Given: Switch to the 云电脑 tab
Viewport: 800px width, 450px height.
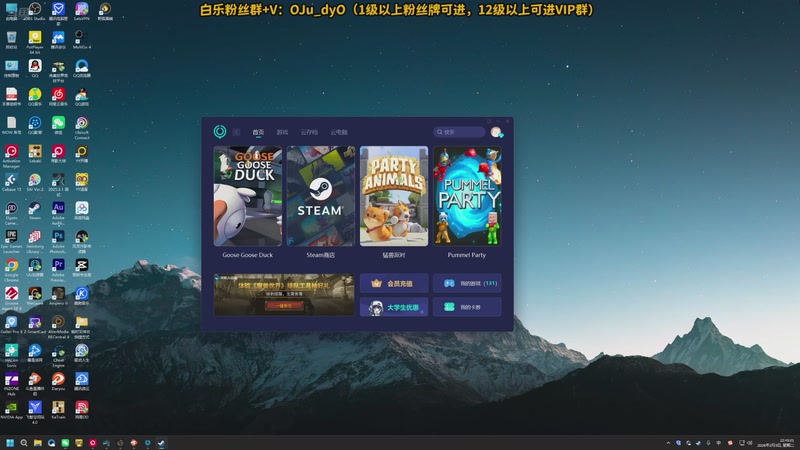Looking at the screenshot, I should pos(339,132).
